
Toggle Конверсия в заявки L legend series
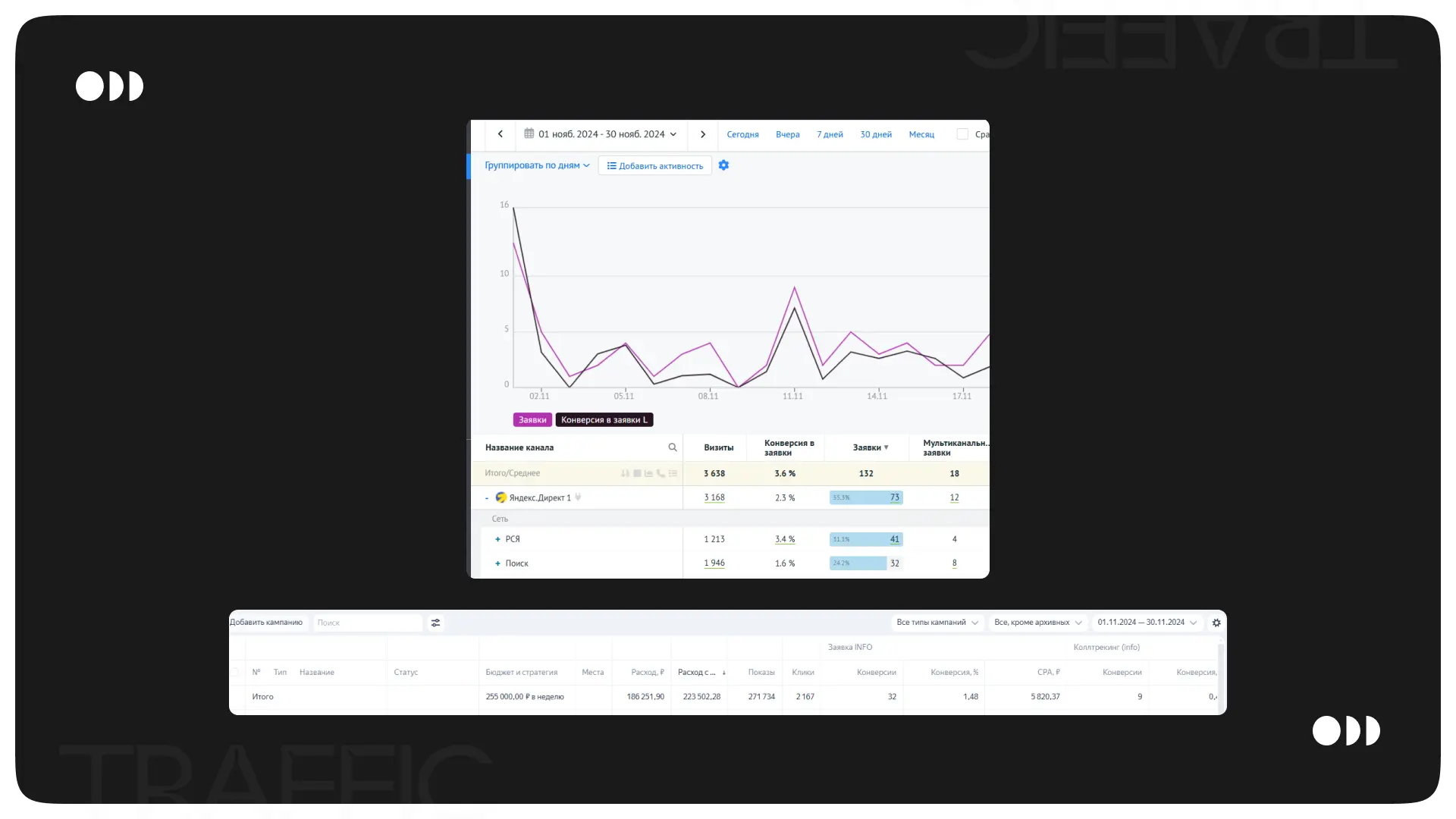[604, 420]
